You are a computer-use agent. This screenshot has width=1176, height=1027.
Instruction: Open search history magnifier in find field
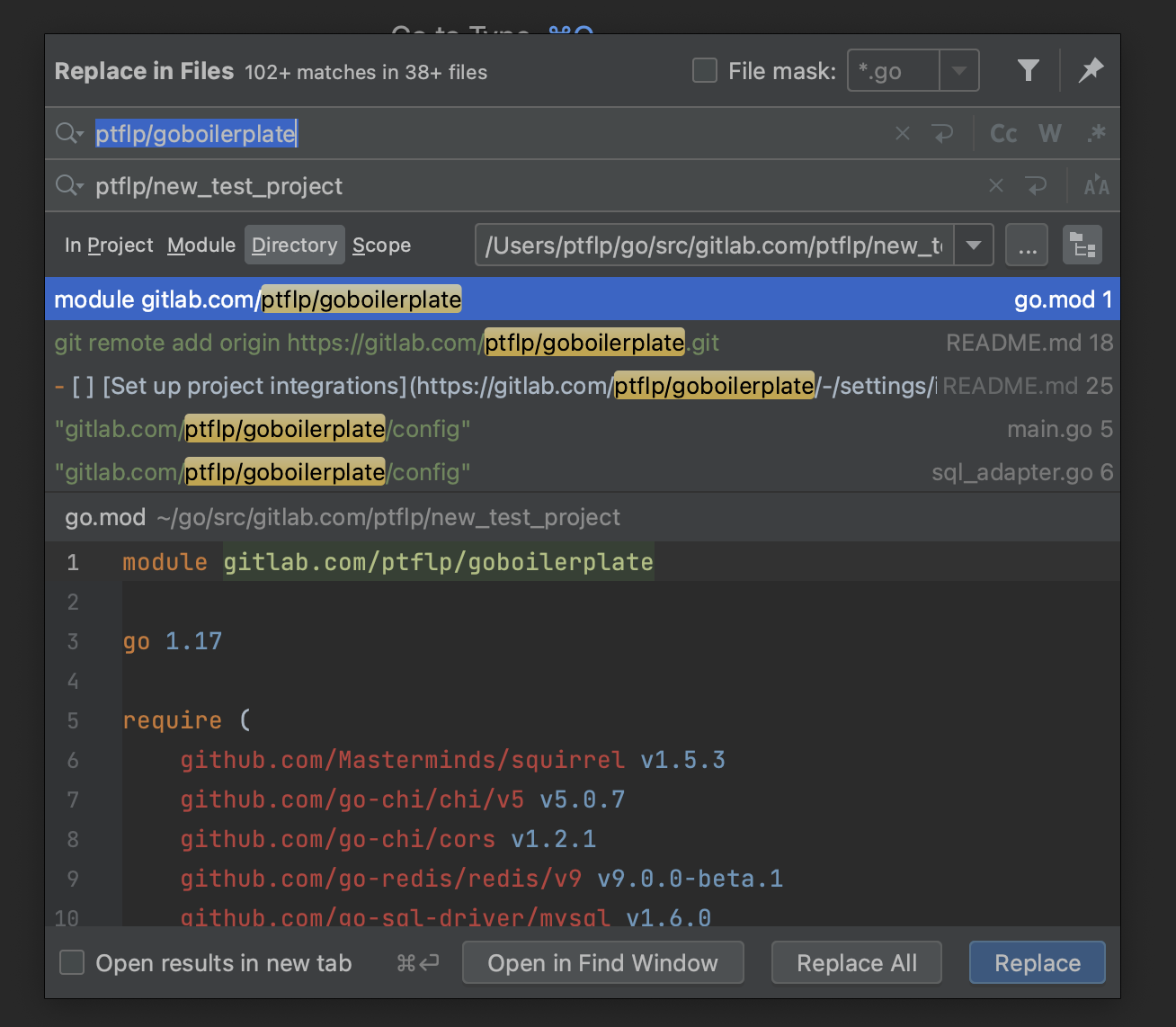68,134
